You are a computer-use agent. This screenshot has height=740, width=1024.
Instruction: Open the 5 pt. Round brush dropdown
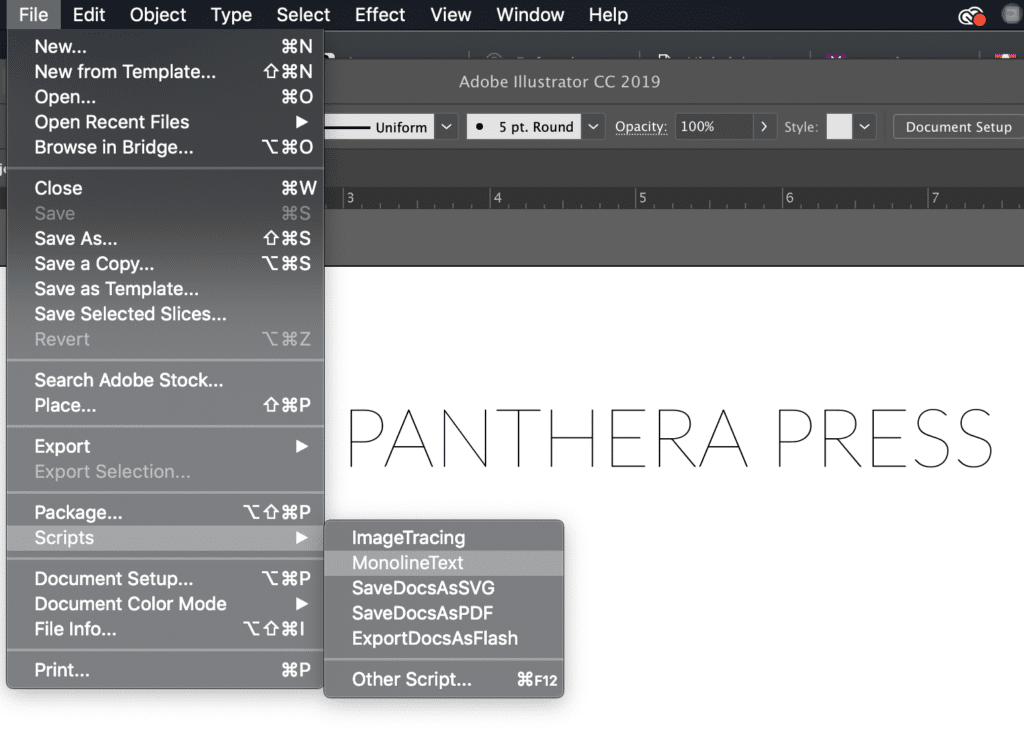coord(592,127)
